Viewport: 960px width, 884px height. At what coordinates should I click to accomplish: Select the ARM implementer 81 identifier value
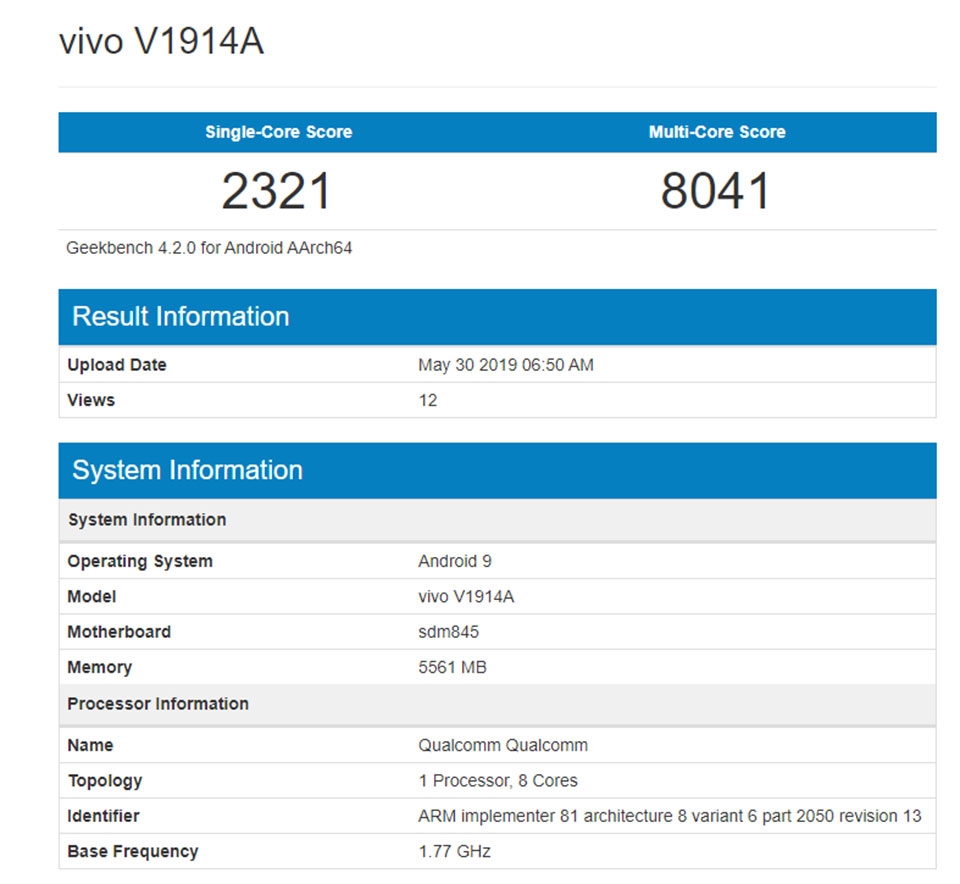click(x=670, y=816)
